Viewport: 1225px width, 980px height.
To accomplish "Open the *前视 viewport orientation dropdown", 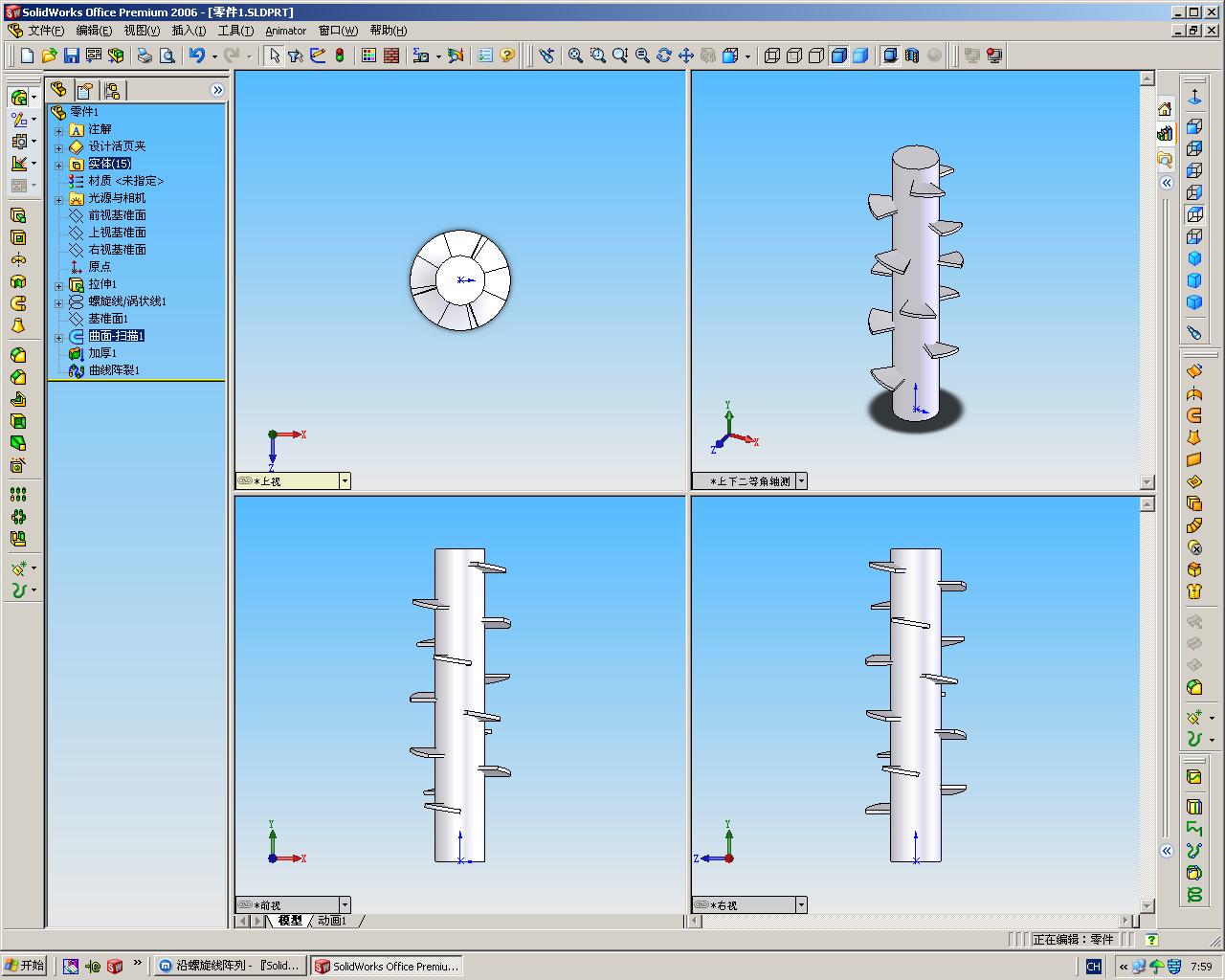I will [x=345, y=904].
